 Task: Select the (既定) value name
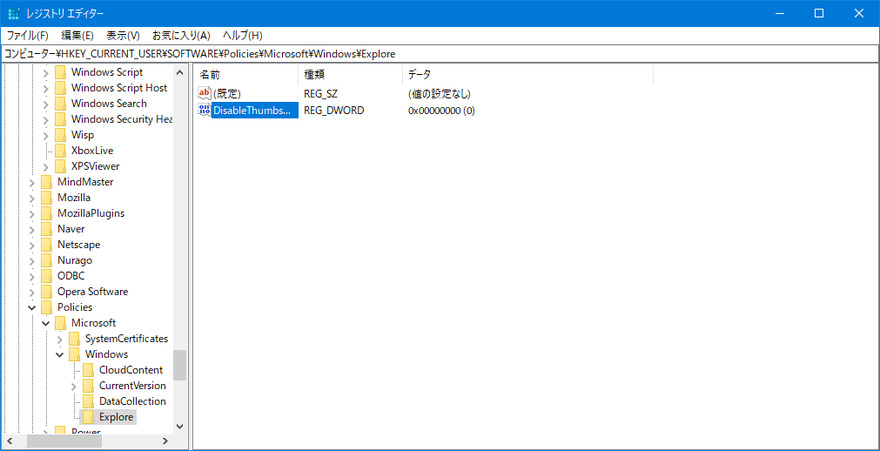pyautogui.click(x=227, y=94)
